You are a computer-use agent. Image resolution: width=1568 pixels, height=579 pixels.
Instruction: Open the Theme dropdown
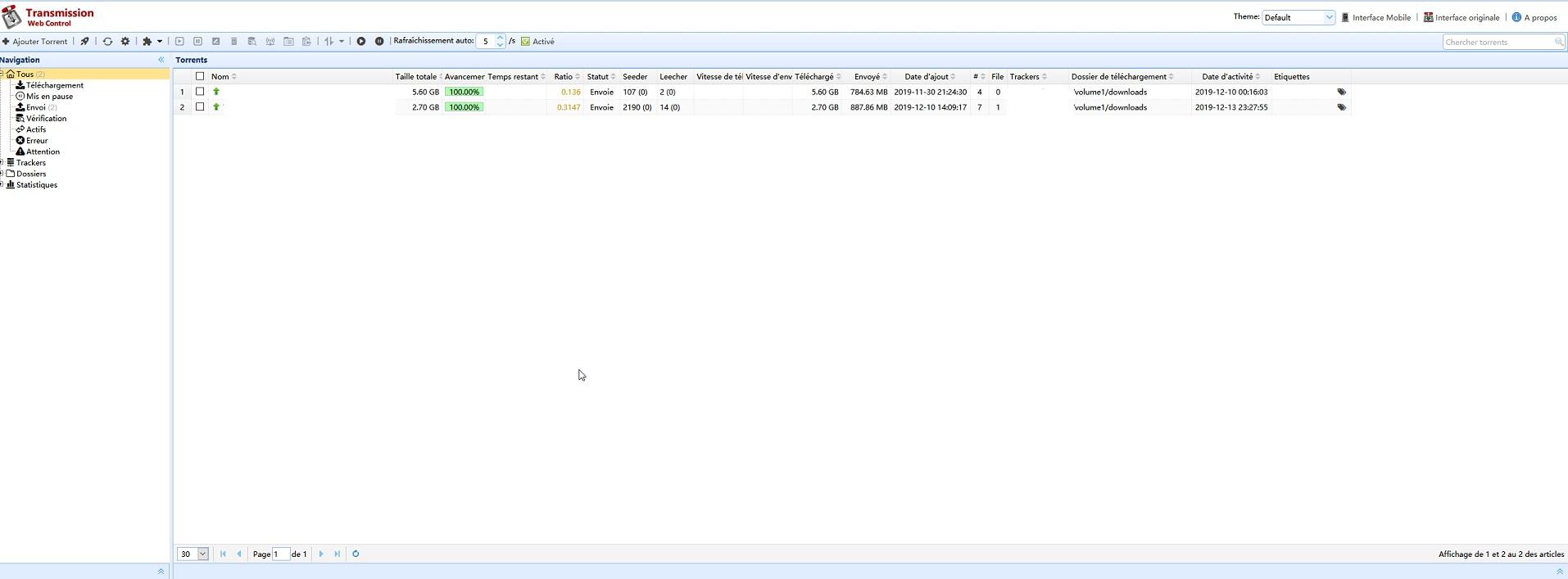pos(1298,17)
